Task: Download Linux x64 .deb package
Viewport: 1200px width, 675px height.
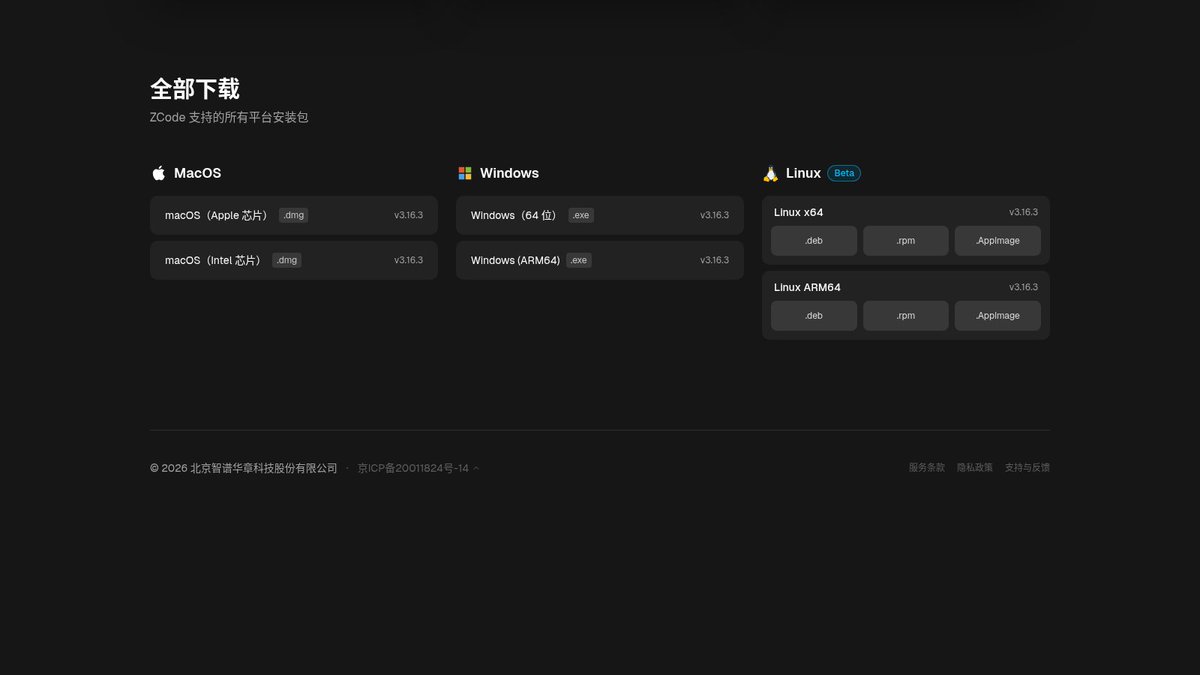Action: coord(814,241)
